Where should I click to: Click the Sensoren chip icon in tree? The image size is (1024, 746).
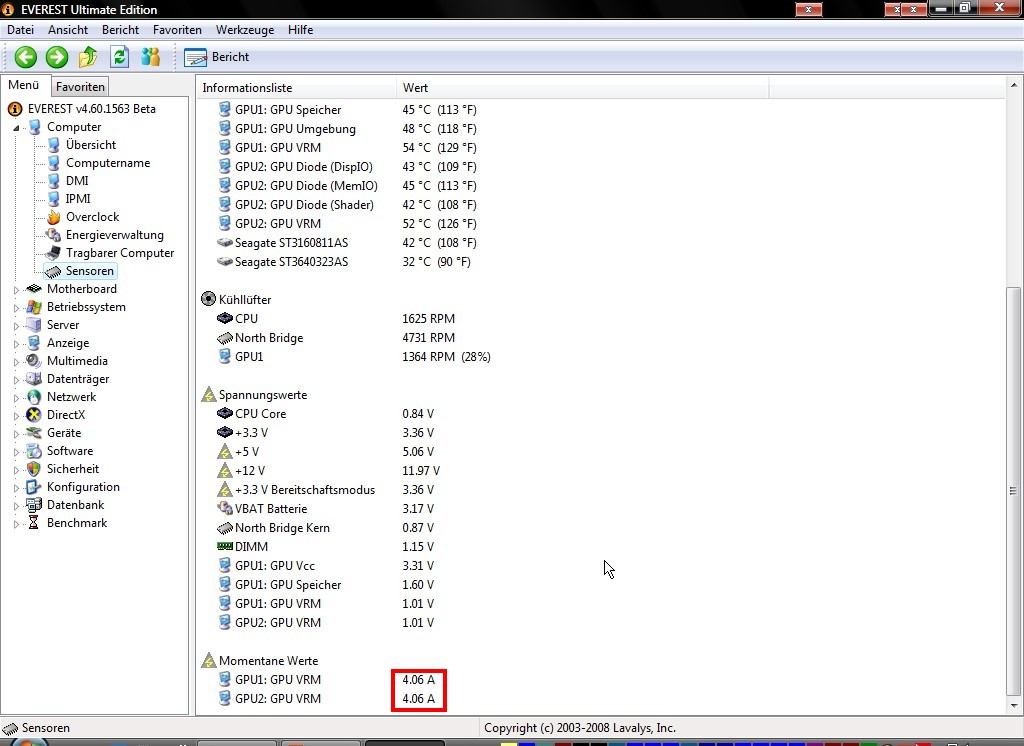coord(54,271)
